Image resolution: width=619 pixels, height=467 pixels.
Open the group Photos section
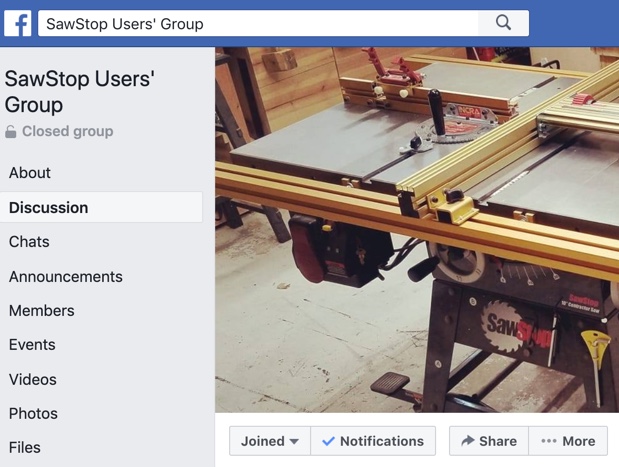pos(33,413)
